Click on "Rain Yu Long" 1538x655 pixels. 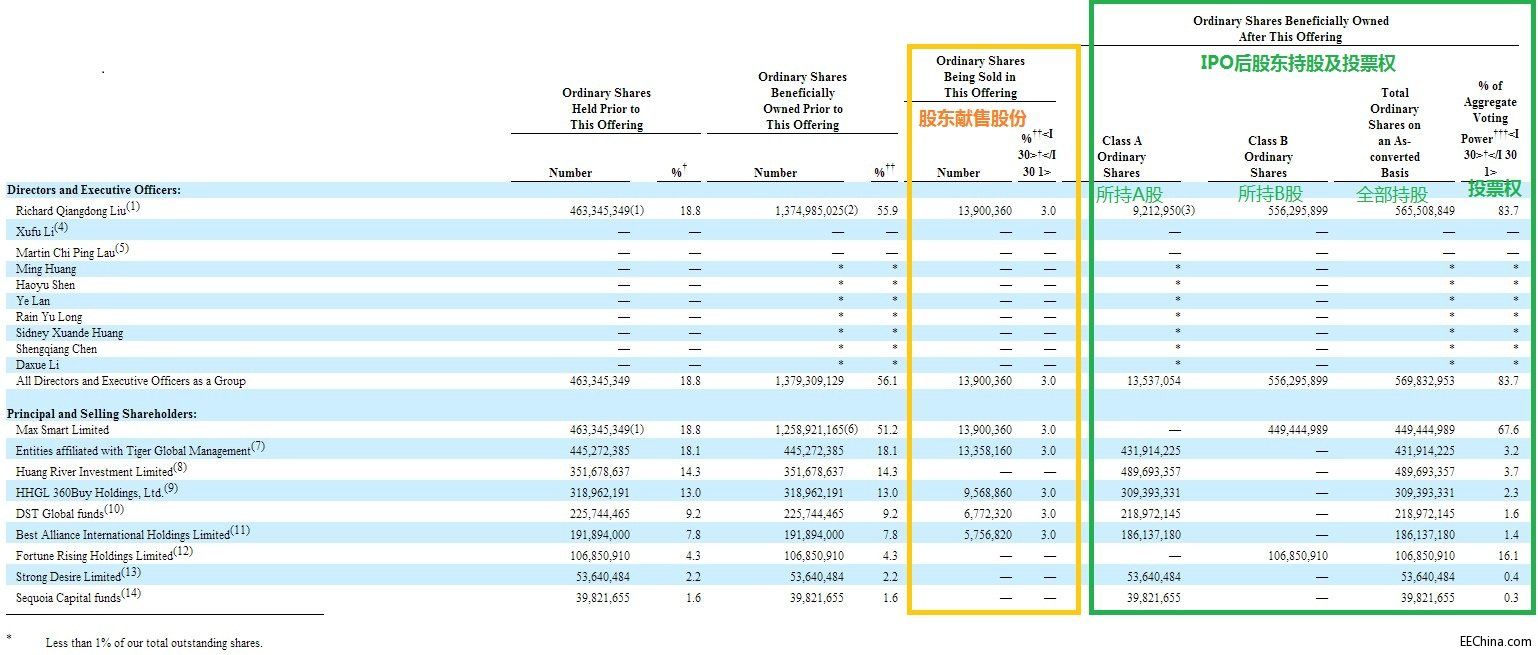click(x=49, y=317)
